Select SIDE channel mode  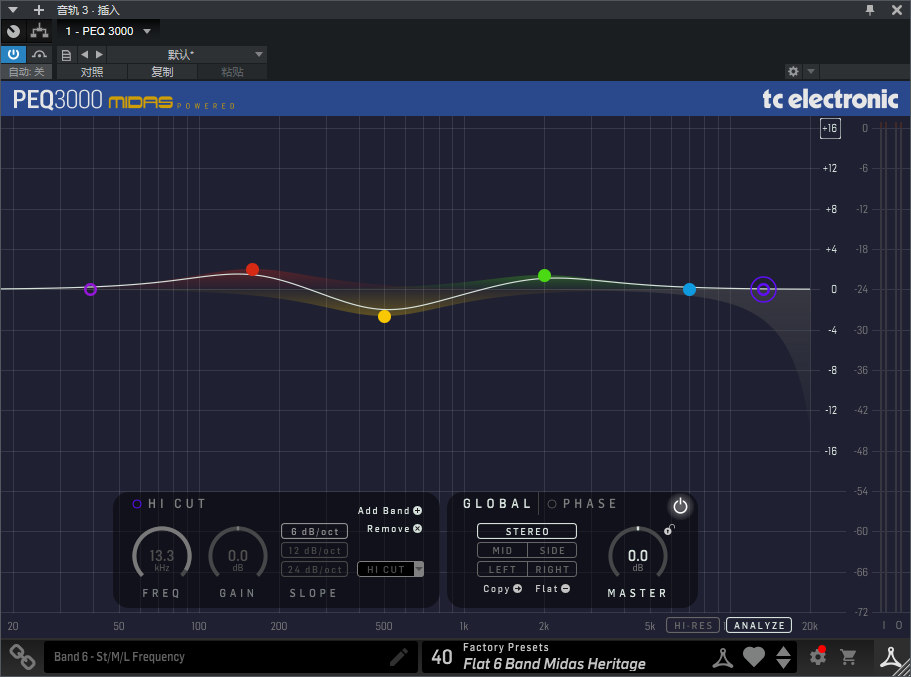point(552,550)
